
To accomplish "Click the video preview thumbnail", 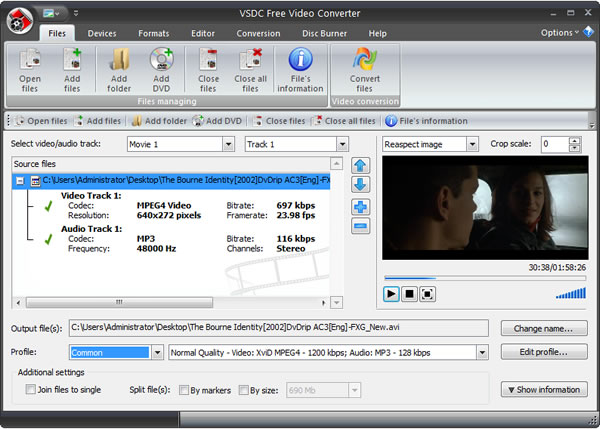I will coord(485,208).
